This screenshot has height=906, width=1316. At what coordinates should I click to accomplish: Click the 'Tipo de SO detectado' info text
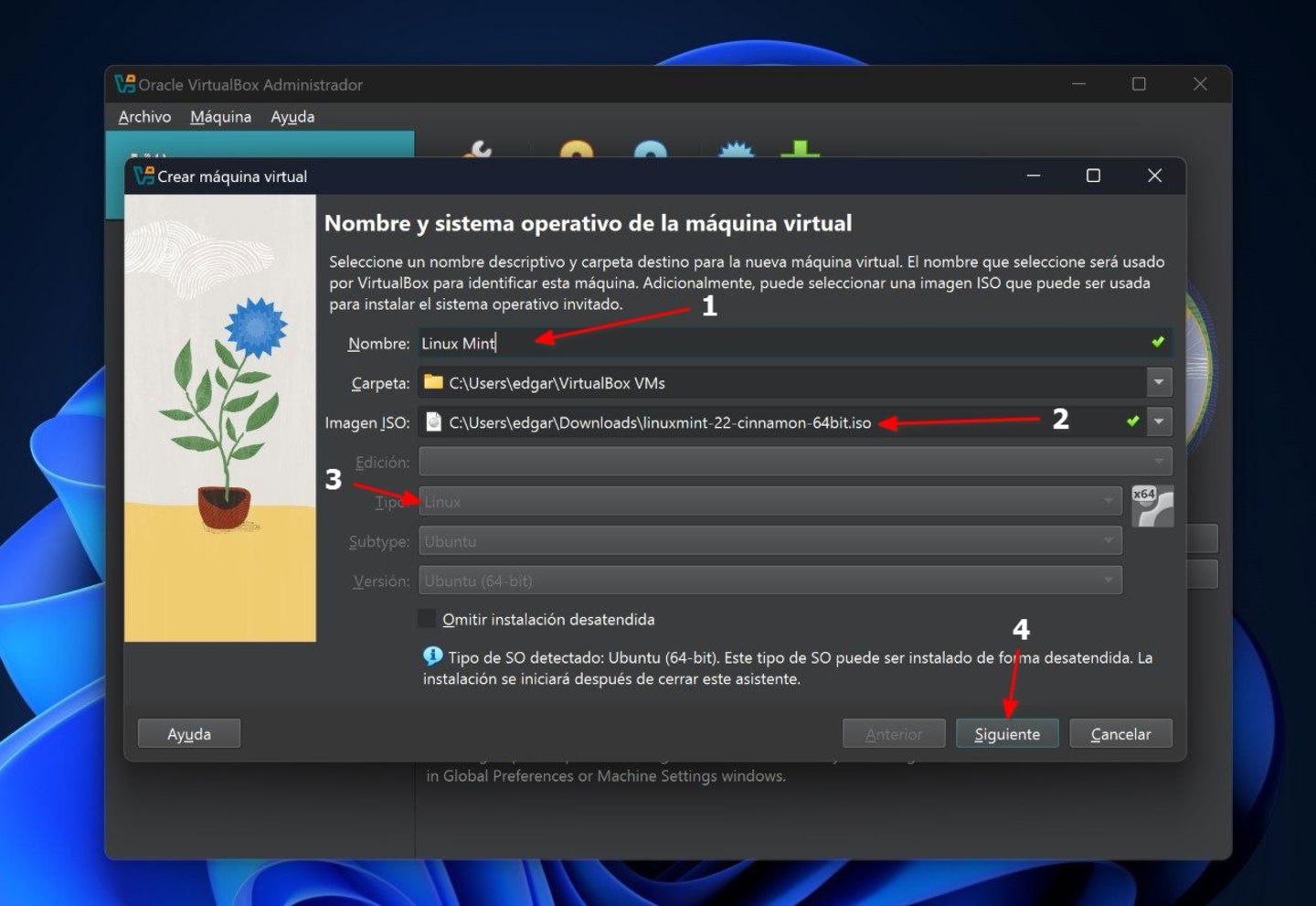[x=788, y=667]
